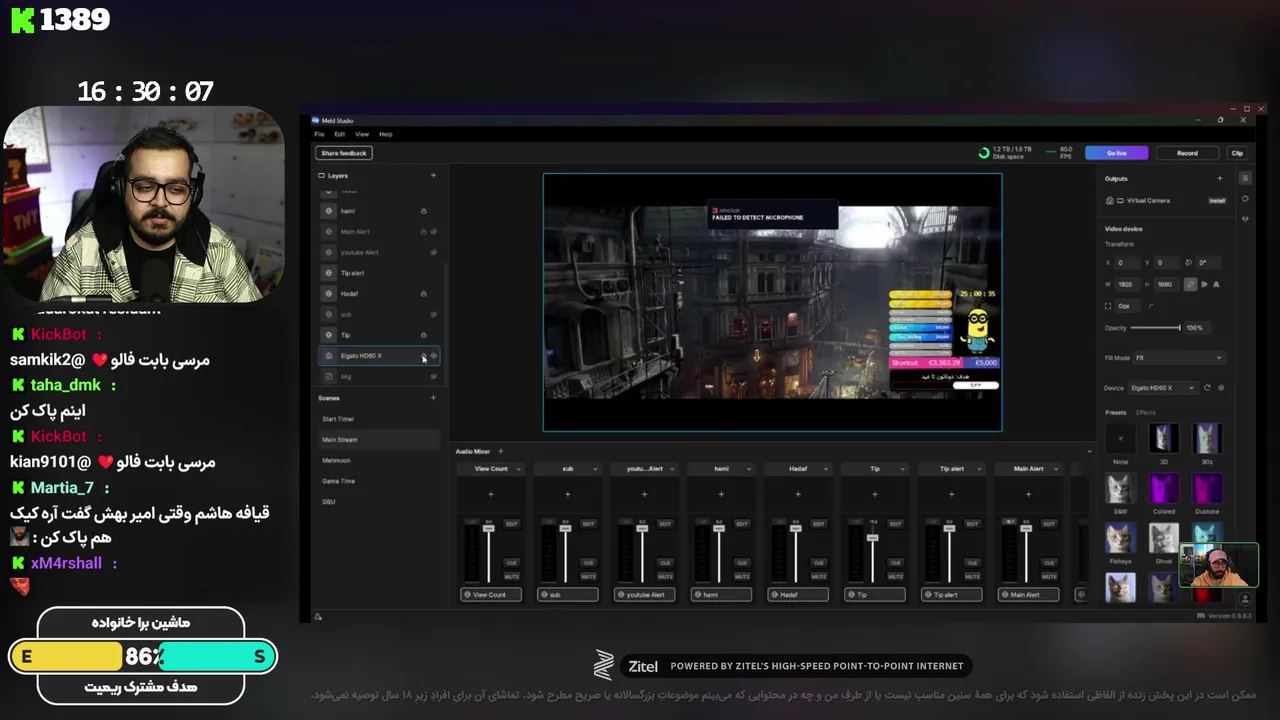The height and width of the screenshot is (720, 1280).
Task: Open device settings gear beside the Device dropdown
Action: tap(1221, 388)
